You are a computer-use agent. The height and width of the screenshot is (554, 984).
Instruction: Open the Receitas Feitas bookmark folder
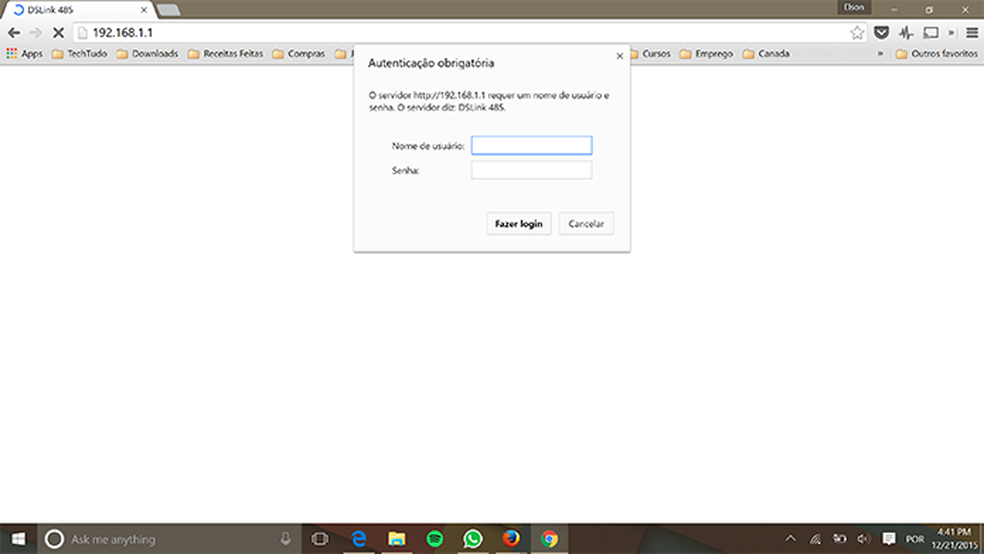[226, 54]
